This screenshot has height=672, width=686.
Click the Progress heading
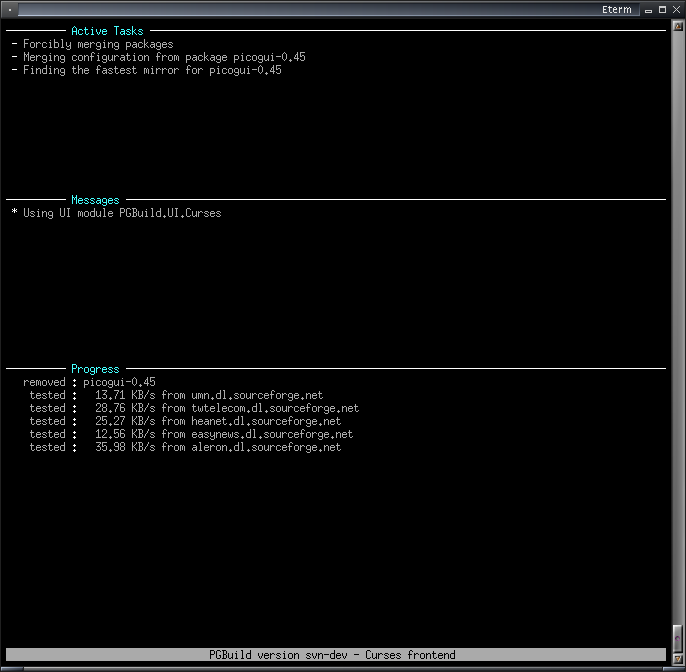click(95, 369)
